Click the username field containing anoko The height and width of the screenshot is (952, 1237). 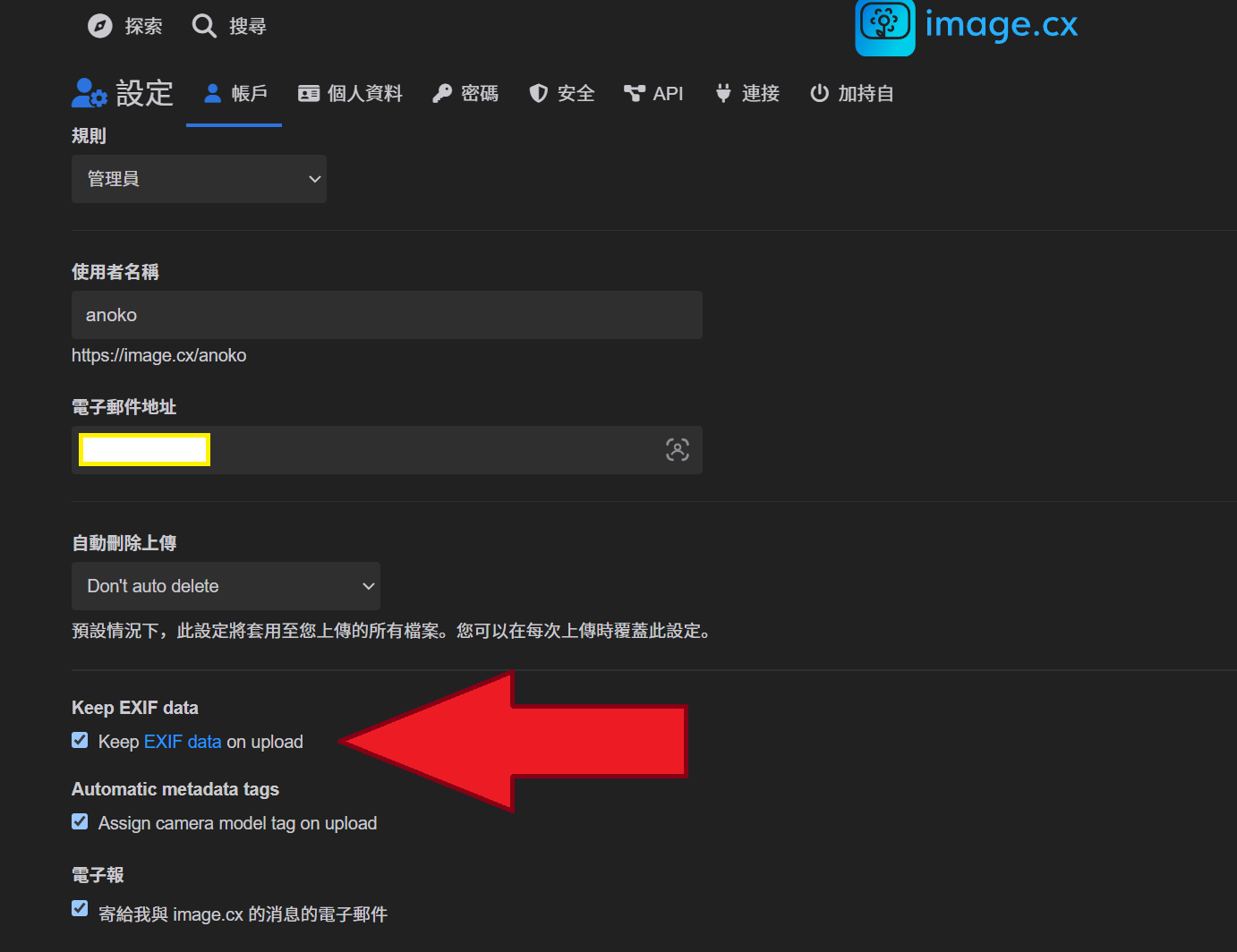coord(387,315)
